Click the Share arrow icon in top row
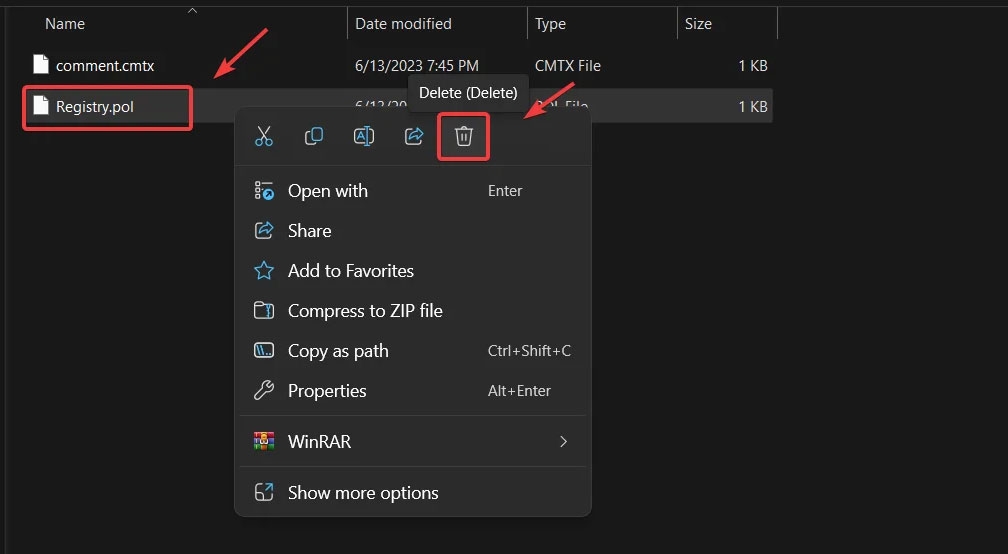Image resolution: width=1008 pixels, height=554 pixels. 414,136
